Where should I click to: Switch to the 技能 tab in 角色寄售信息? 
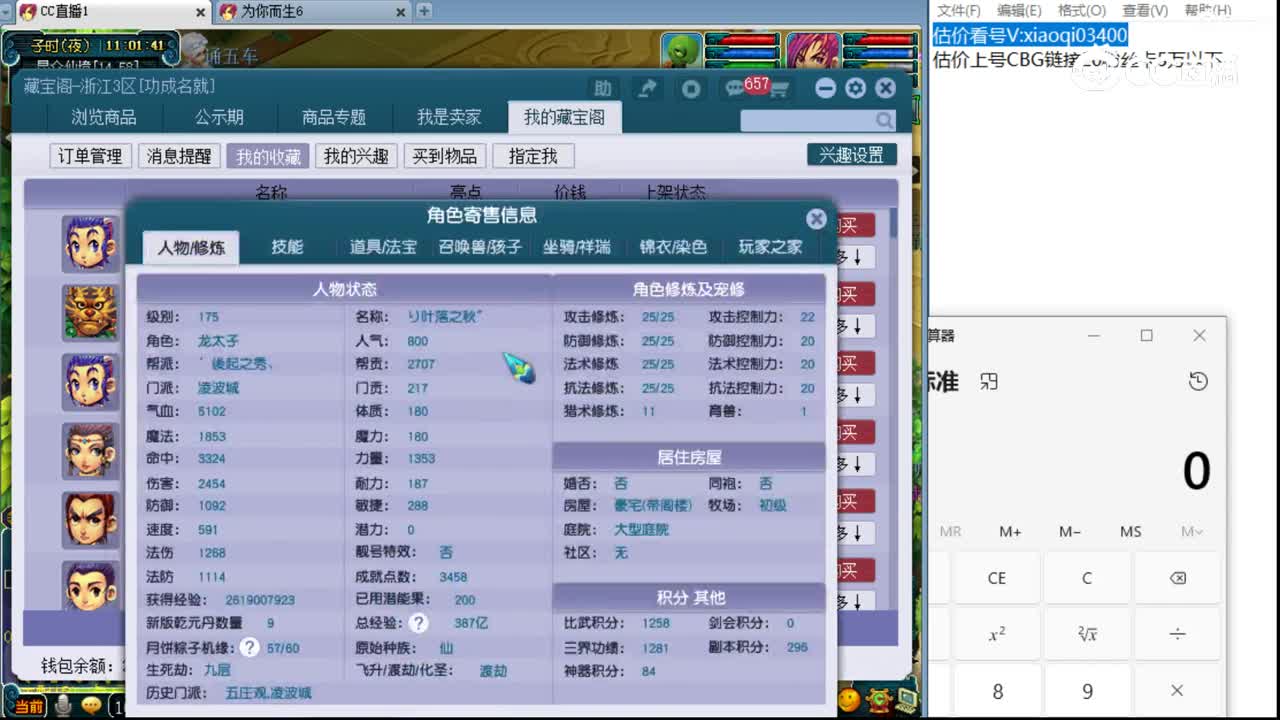click(287, 247)
